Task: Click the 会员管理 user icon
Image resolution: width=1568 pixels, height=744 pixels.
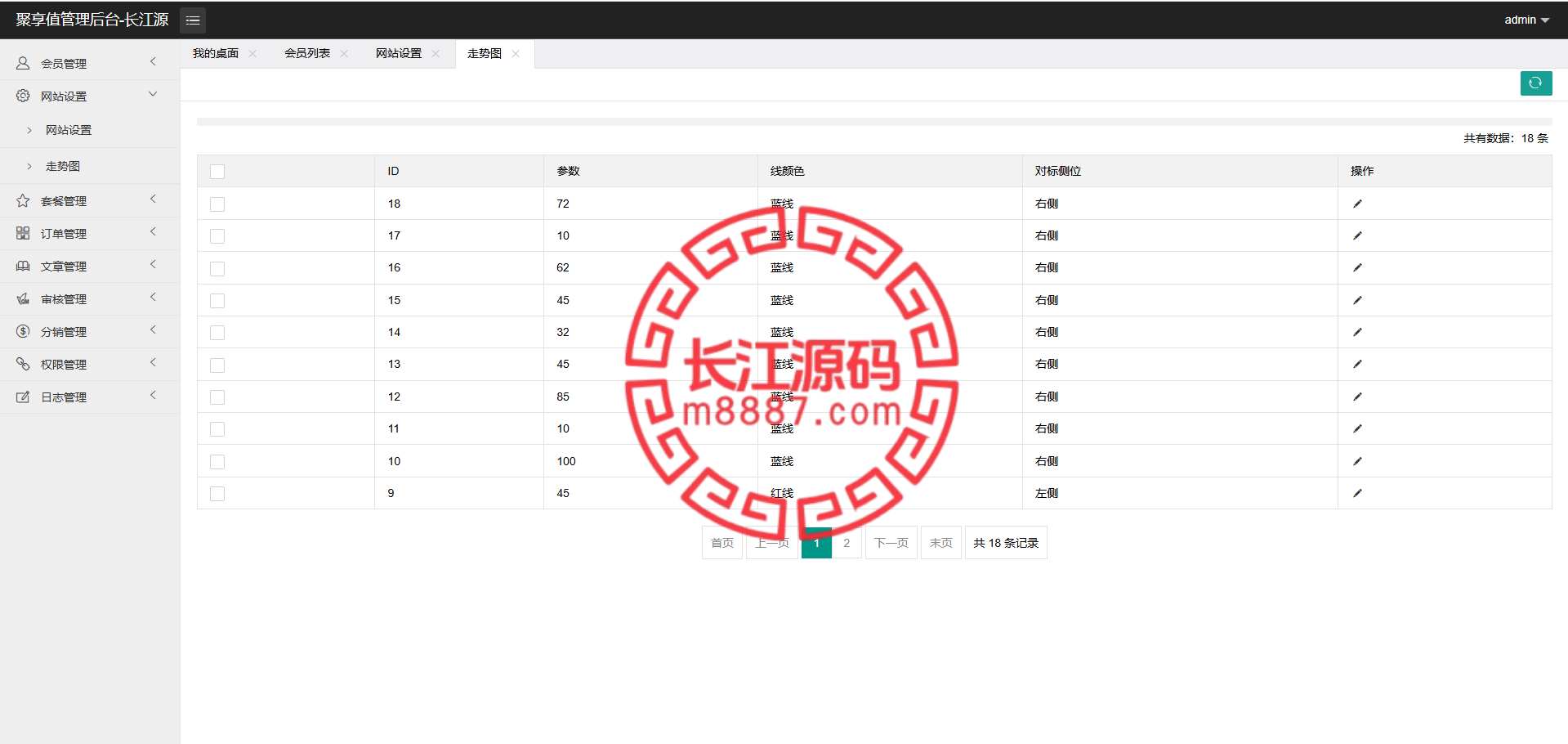Action: pyautogui.click(x=23, y=63)
